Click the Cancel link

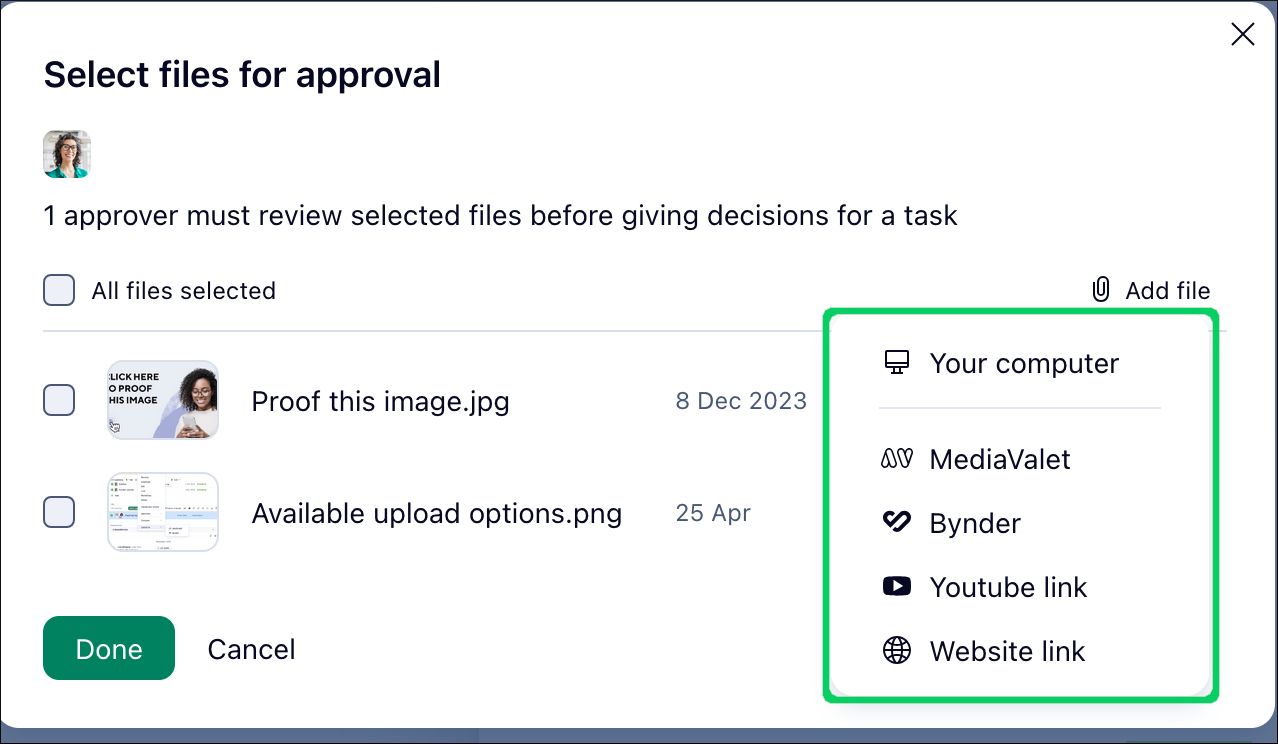point(251,649)
